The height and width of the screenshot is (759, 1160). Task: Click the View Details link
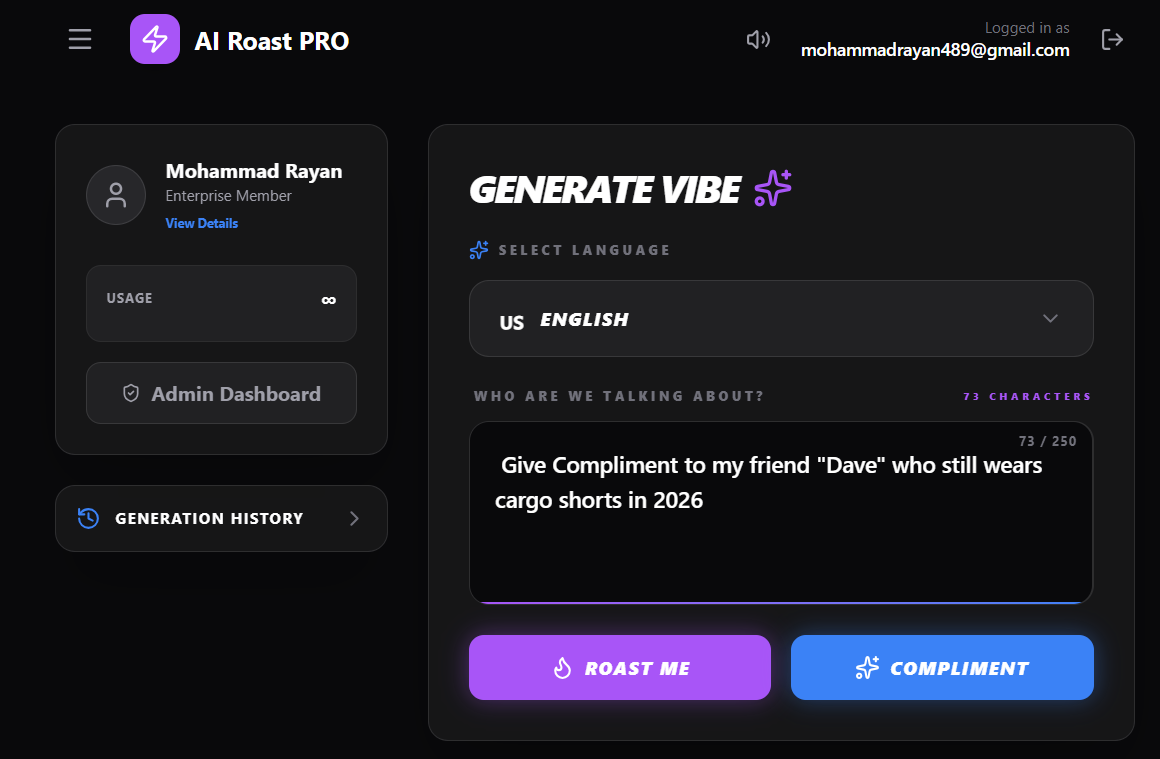coord(201,223)
